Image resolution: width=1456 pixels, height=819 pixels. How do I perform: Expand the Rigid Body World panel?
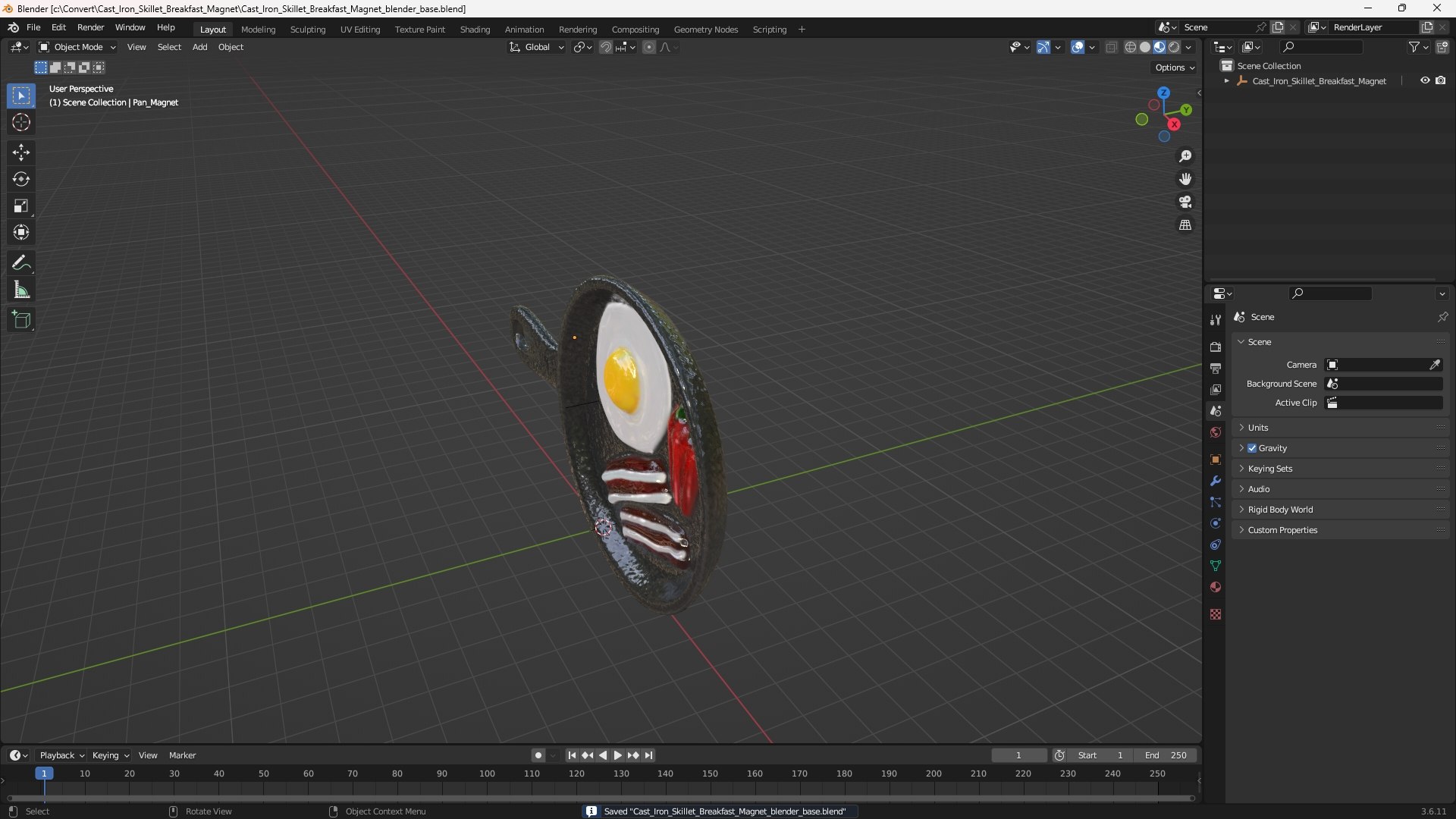(1340, 510)
